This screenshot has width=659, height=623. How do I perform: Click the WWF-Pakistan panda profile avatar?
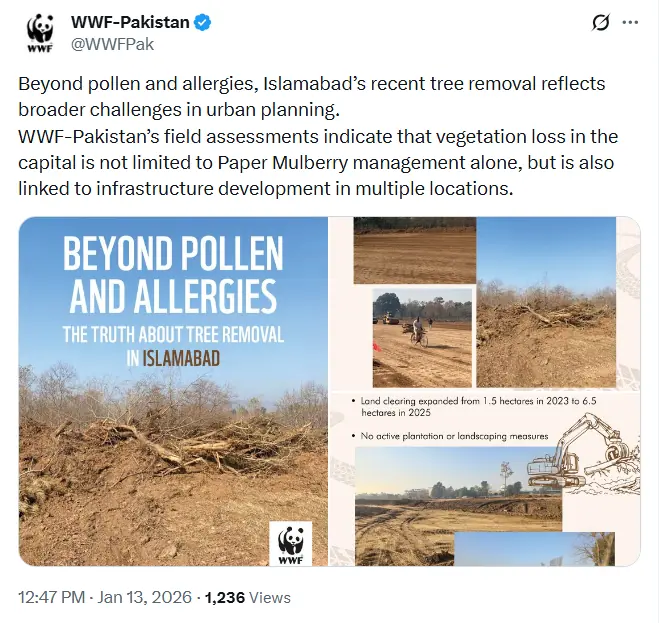point(40,31)
